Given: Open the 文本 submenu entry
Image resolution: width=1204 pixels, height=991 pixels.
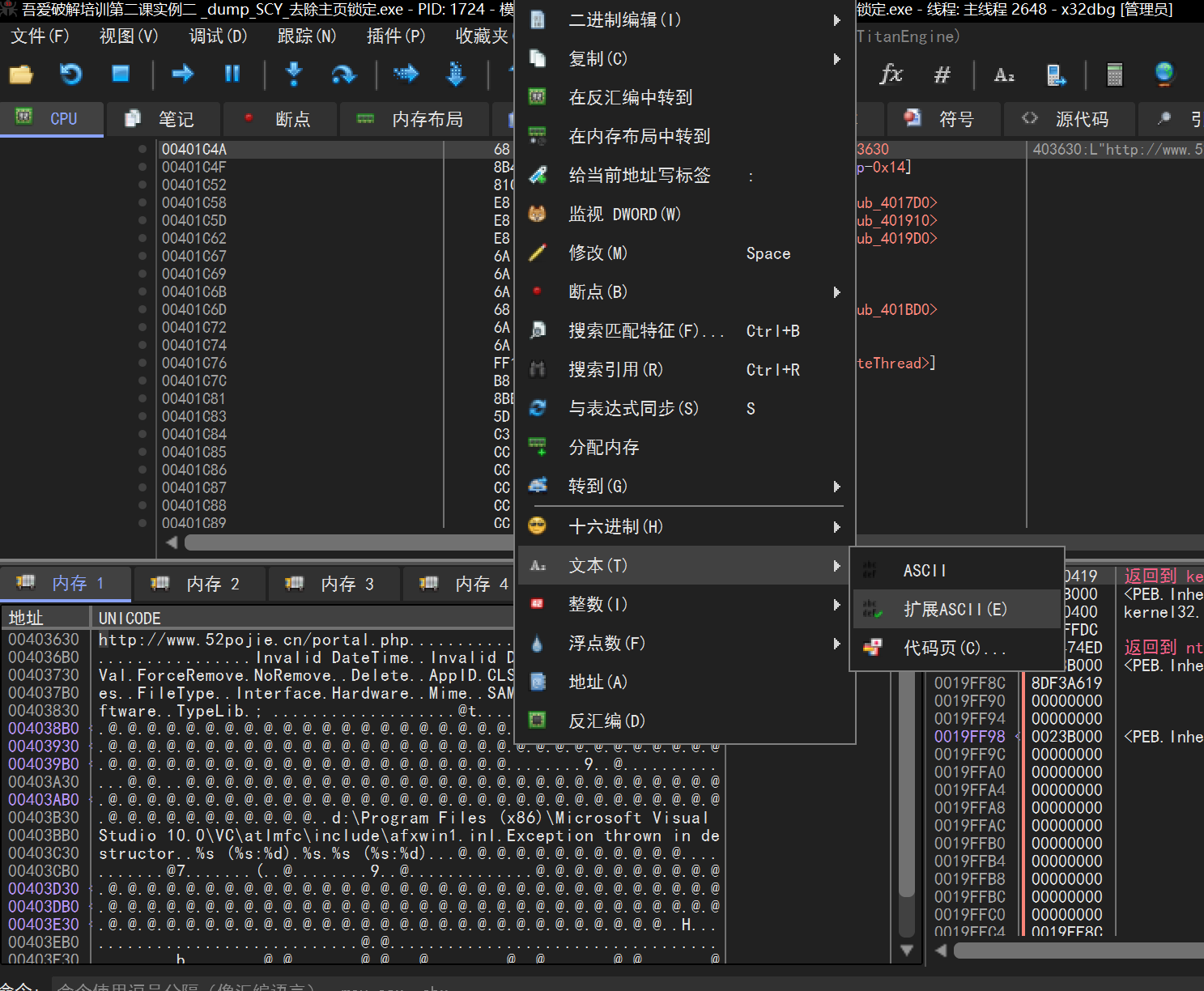Looking at the screenshot, I should coord(685,565).
